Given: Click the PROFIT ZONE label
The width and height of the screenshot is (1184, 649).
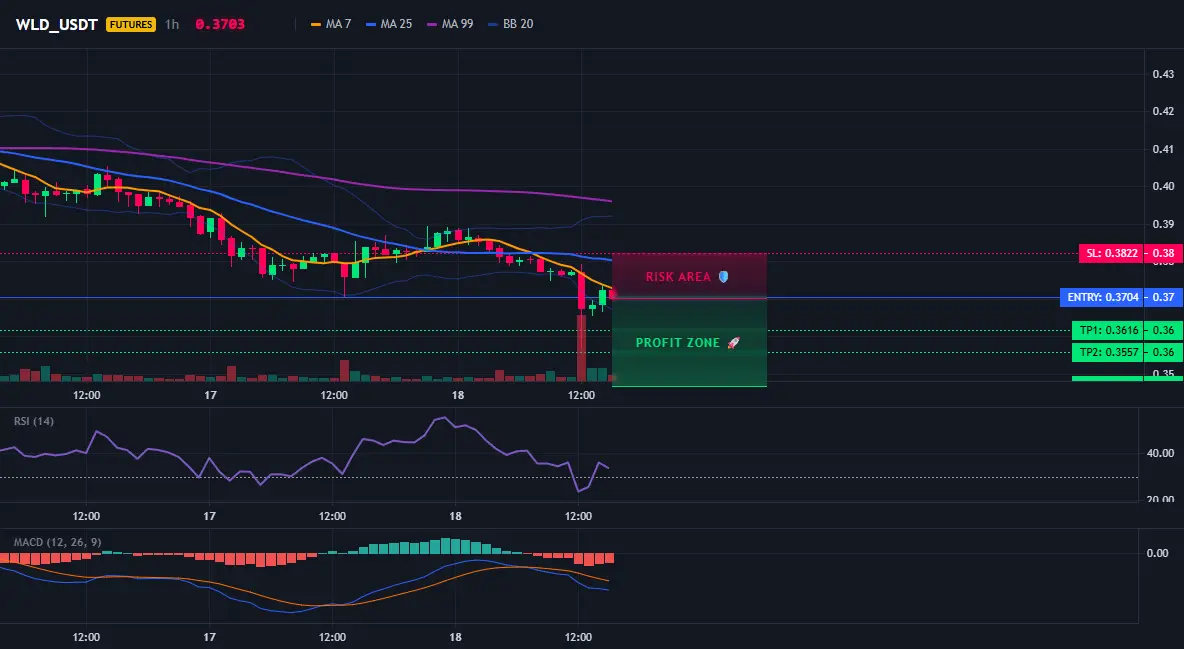Looking at the screenshot, I should 677,342.
